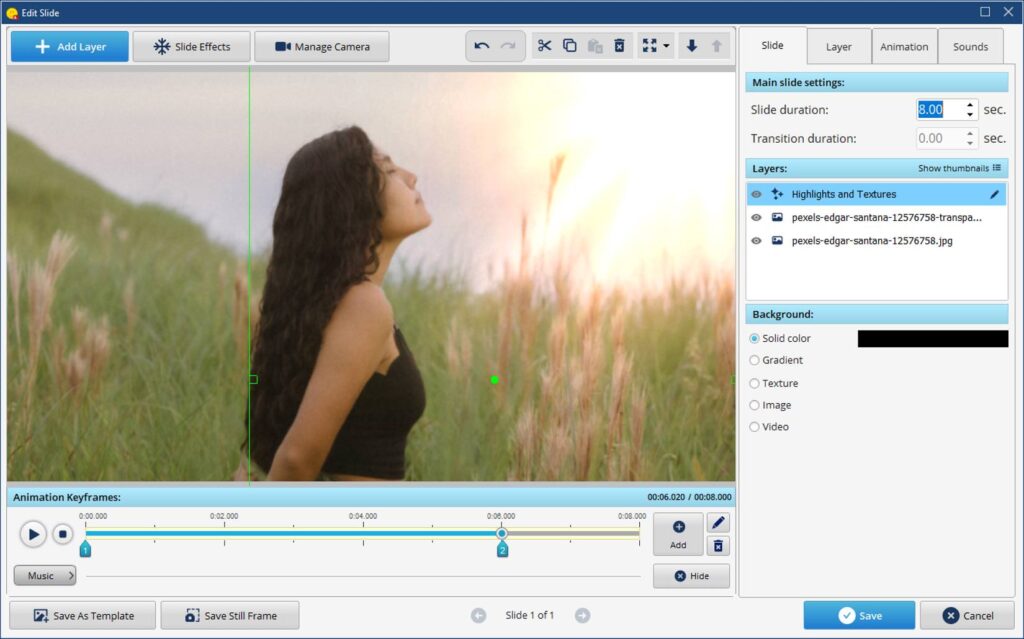1024x639 pixels.
Task: Click the timeline playhead handle
Action: pyautogui.click(x=502, y=533)
